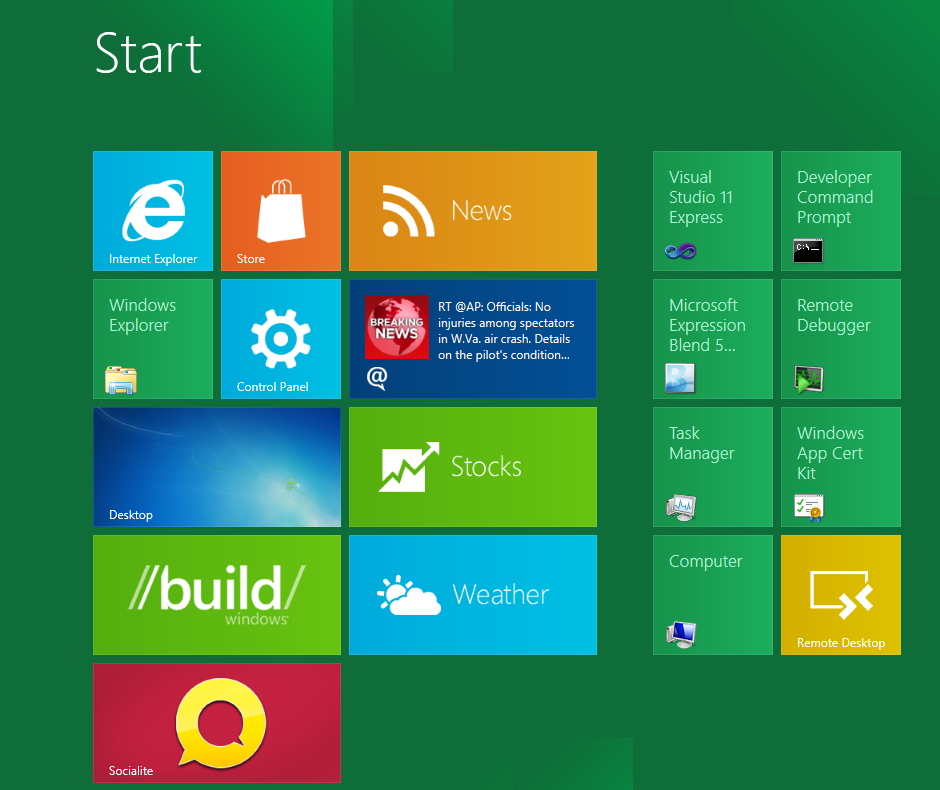Screen dimensions: 940x790
Task: Click the 'Weather' title text
Action: pyautogui.click(x=501, y=595)
